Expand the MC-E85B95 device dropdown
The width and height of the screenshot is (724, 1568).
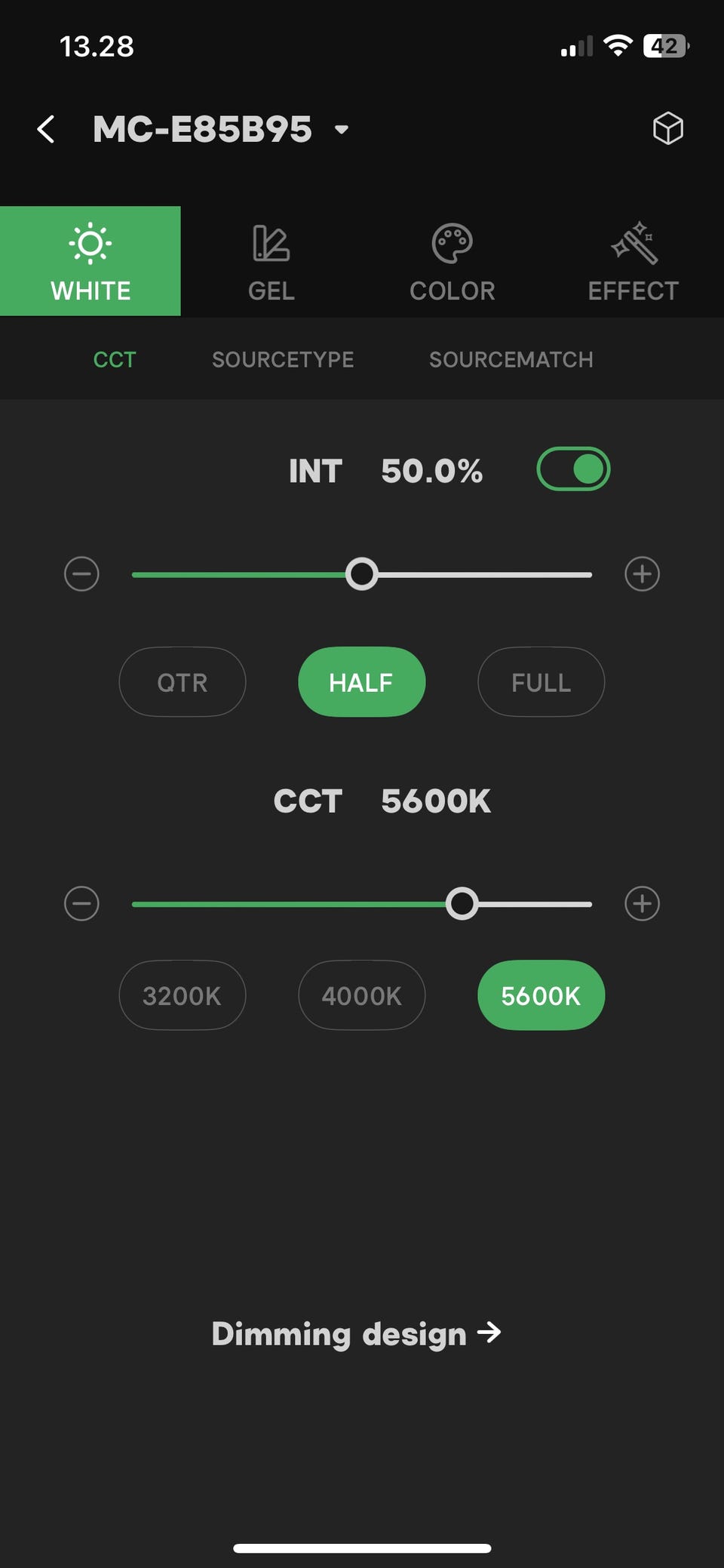[342, 129]
